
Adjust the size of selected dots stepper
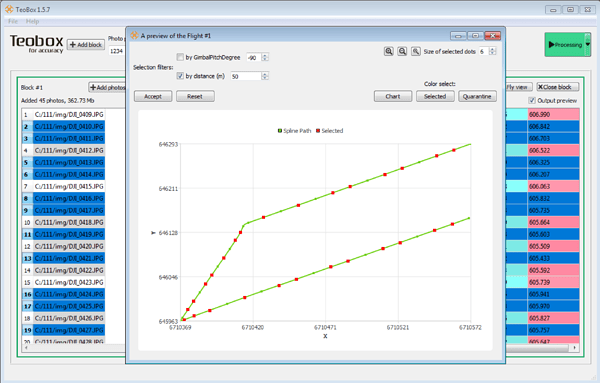493,51
